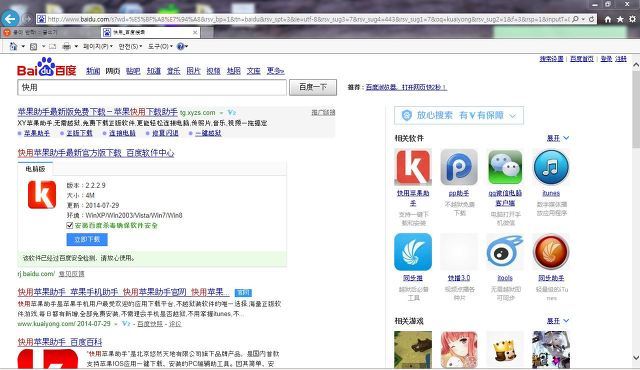The image size is (640, 370).
Task: Close the Baidu search tab
Action: coord(195,32)
